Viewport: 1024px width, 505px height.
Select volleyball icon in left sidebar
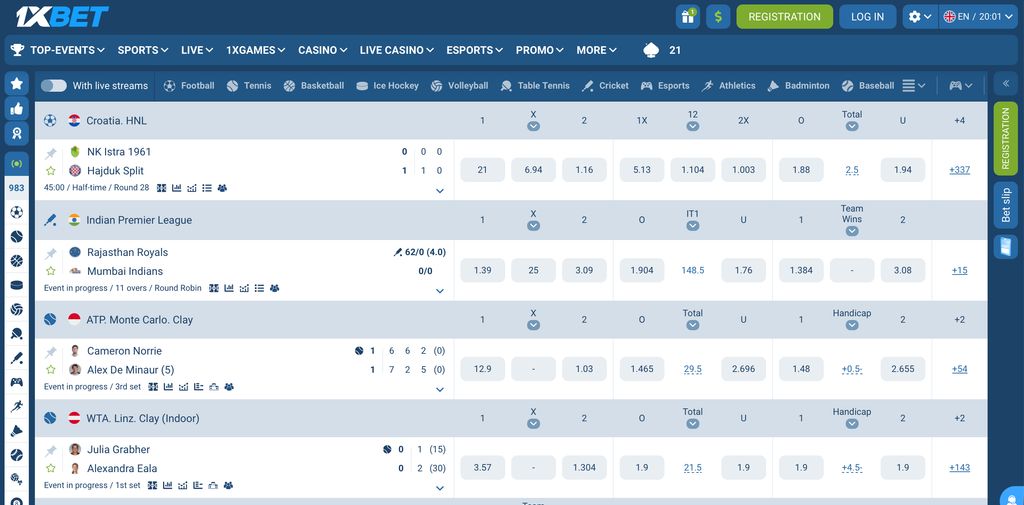pos(16,309)
